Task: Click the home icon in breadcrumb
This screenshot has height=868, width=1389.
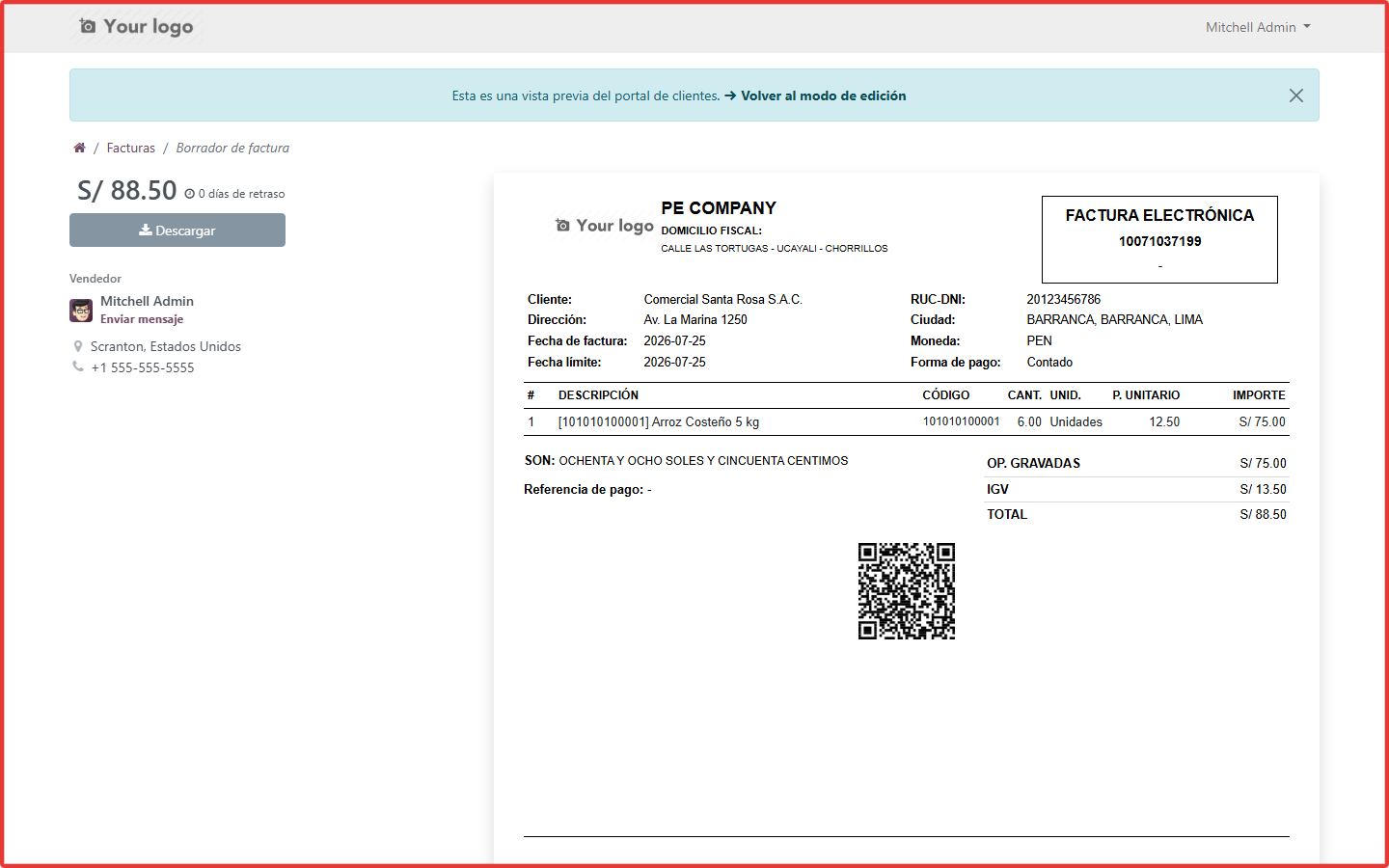Action: [x=79, y=148]
